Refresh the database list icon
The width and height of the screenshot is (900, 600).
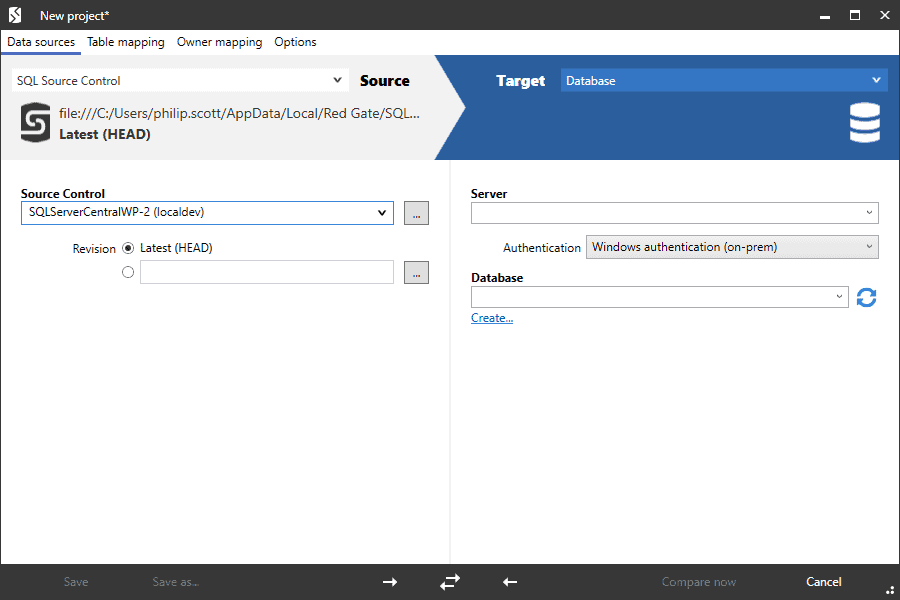(866, 297)
